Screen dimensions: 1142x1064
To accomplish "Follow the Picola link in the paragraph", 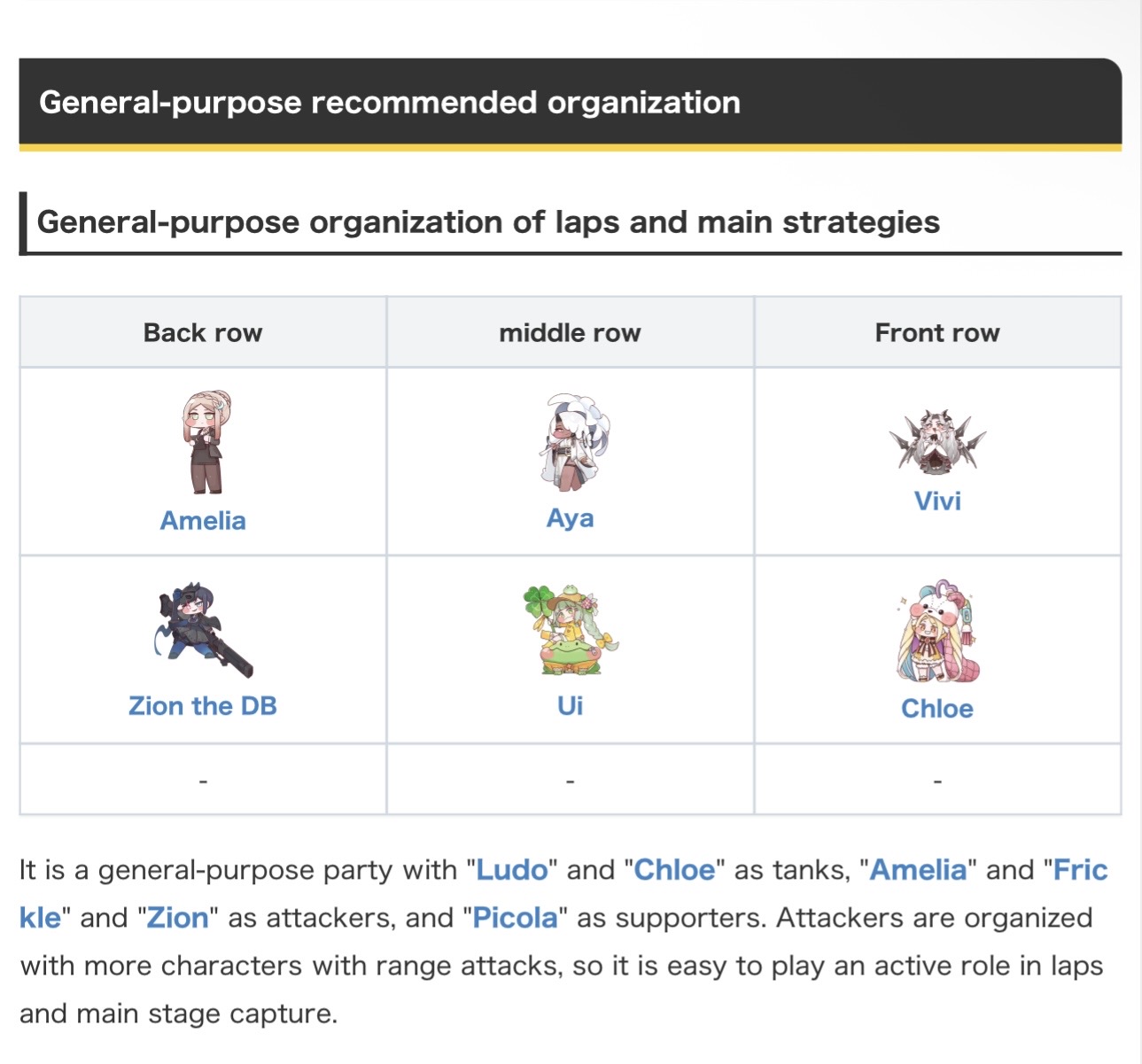I will click(x=515, y=918).
